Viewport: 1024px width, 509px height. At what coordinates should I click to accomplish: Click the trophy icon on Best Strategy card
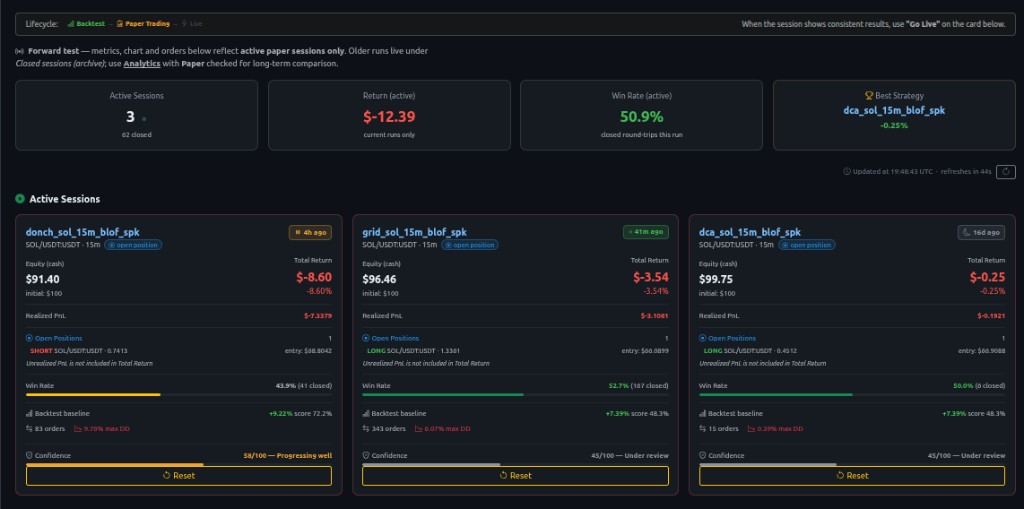coord(869,95)
